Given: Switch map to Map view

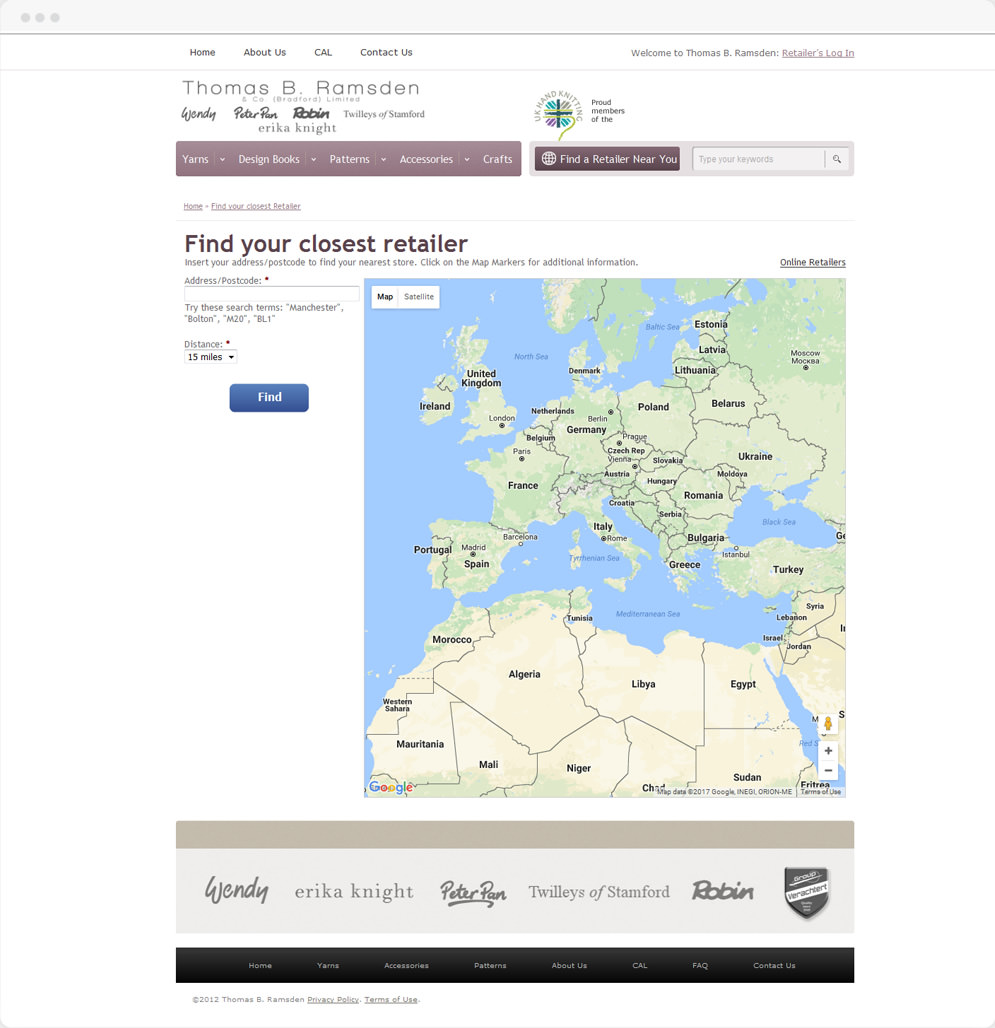Looking at the screenshot, I should 385,296.
